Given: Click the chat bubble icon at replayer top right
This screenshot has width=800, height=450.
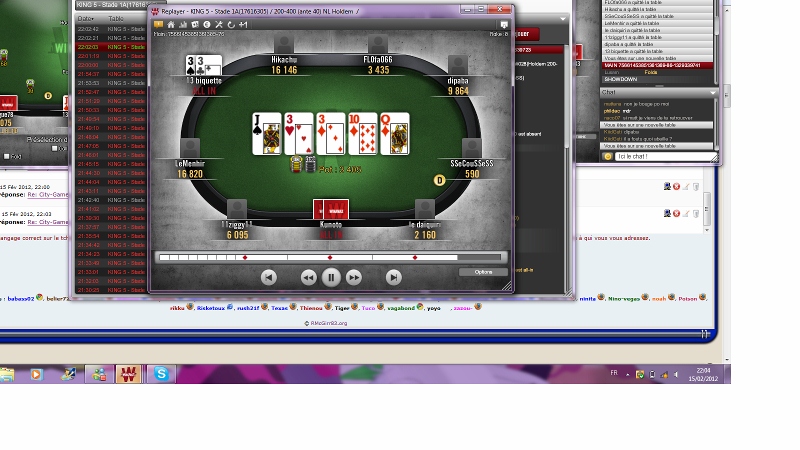Looking at the screenshot, I should click(504, 24).
